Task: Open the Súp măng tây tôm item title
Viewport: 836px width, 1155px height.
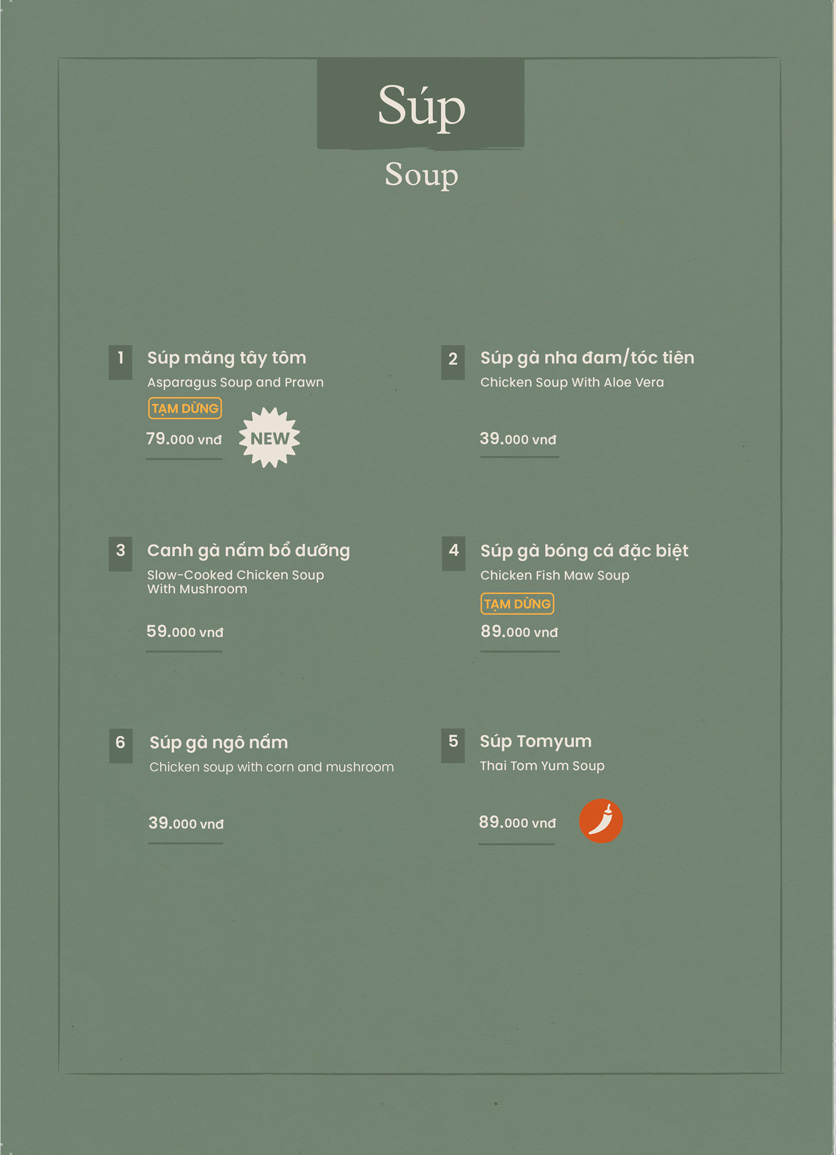Action: point(226,358)
